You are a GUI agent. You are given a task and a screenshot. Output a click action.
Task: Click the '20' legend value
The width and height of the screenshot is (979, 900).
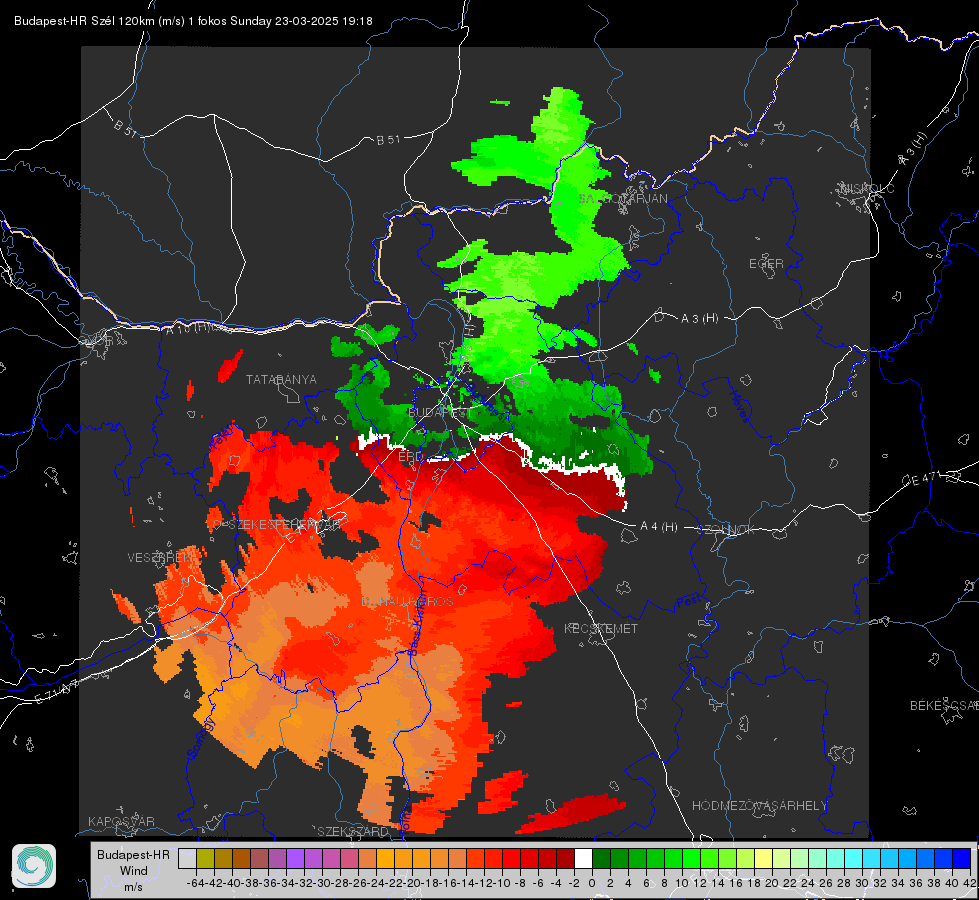pos(772,883)
